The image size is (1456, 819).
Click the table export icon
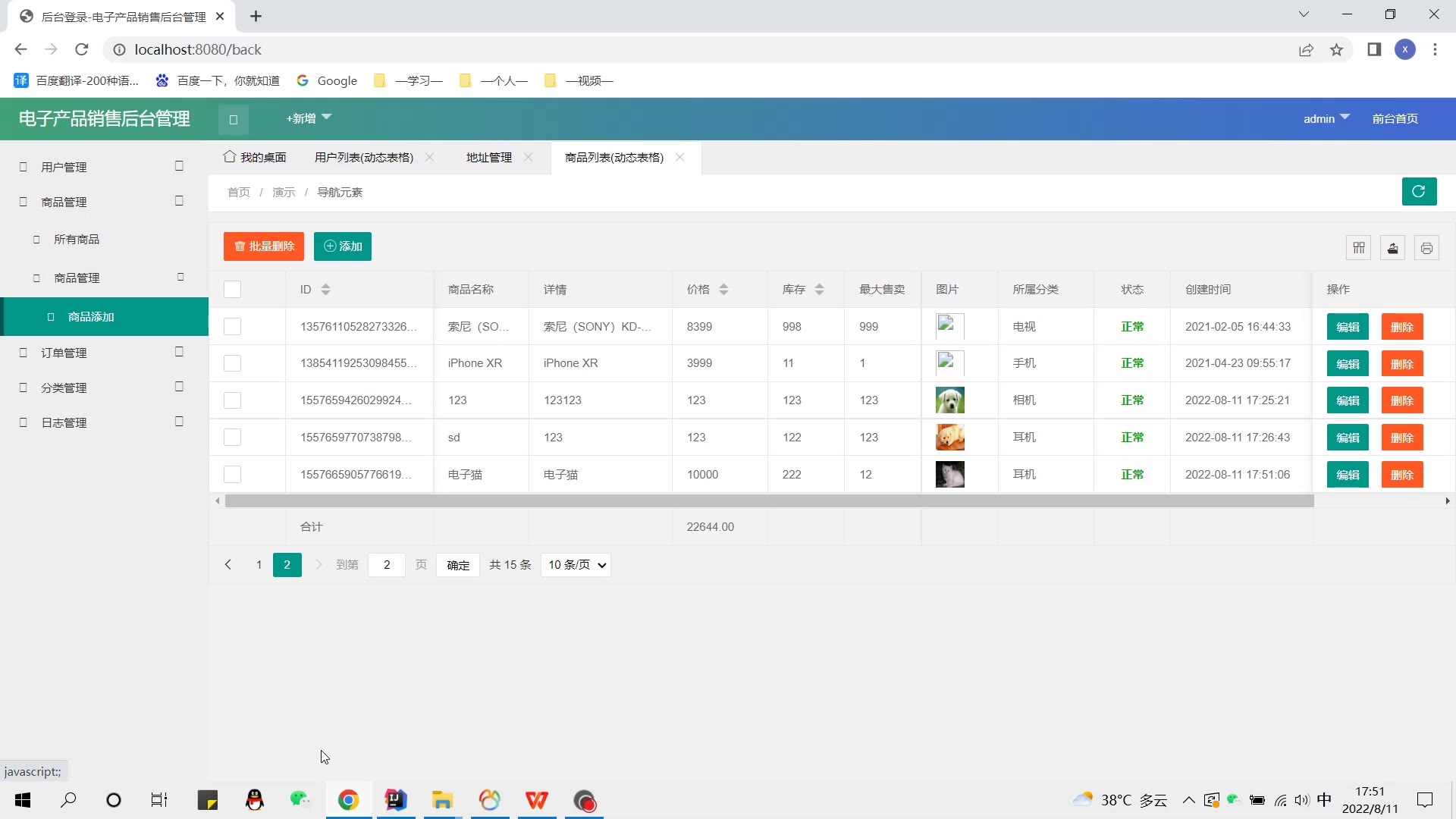coord(1393,248)
